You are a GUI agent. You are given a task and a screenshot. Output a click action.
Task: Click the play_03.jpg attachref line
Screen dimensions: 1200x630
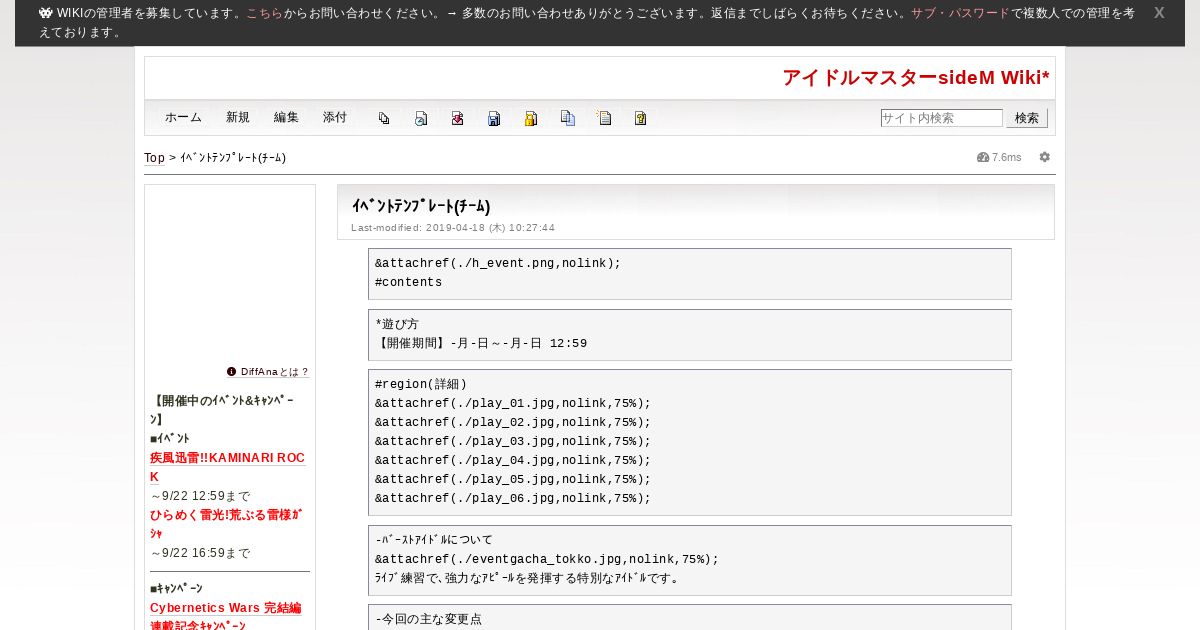(x=513, y=441)
